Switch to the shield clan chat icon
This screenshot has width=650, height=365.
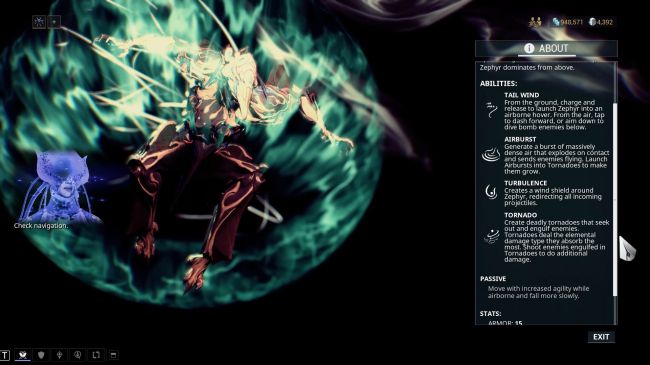(x=41, y=355)
